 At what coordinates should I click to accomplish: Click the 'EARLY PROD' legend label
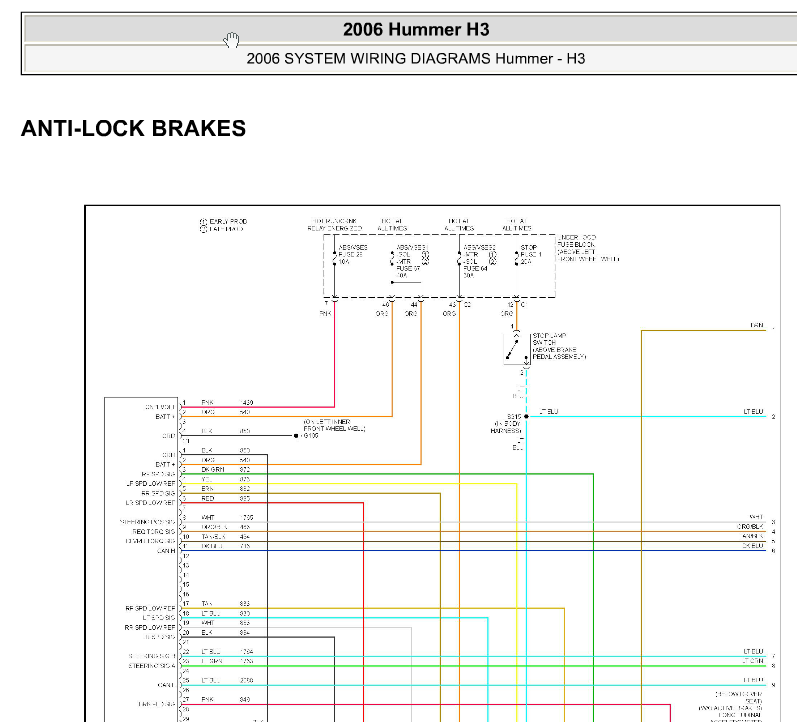(x=228, y=221)
